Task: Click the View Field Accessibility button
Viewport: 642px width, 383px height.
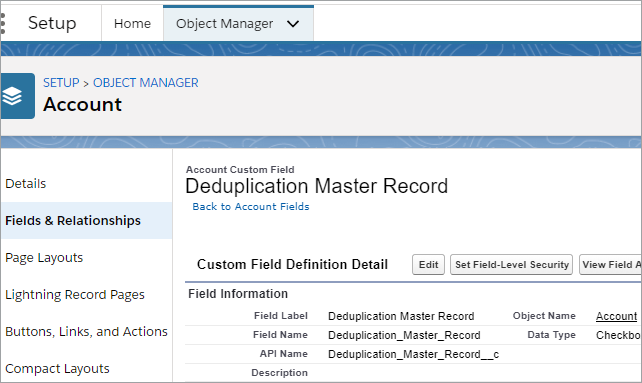Action: point(610,265)
